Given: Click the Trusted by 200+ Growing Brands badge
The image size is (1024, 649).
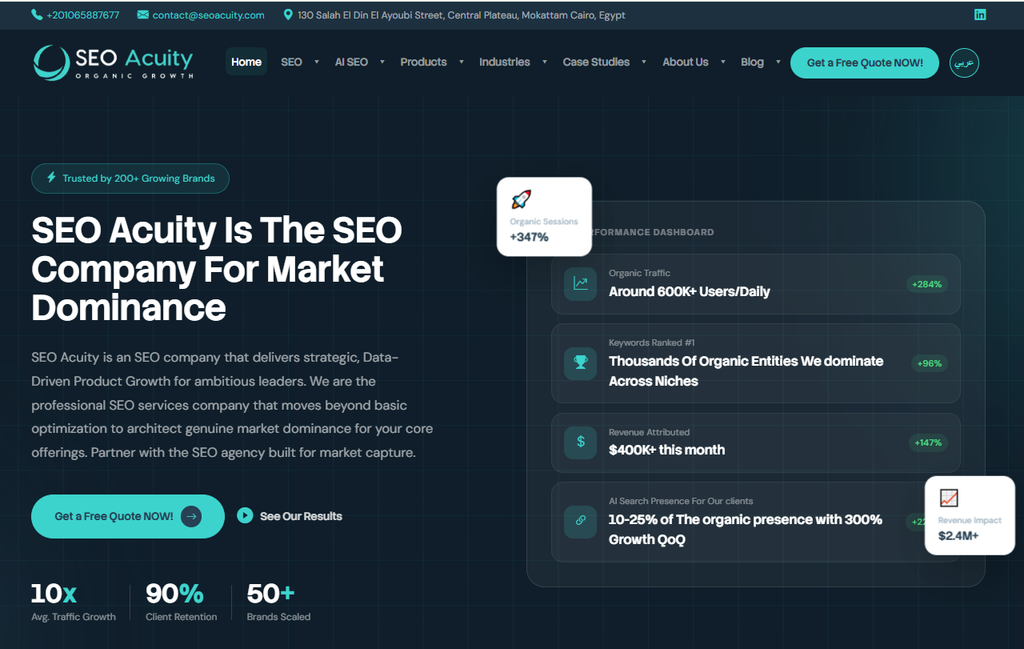Looking at the screenshot, I should coord(130,178).
